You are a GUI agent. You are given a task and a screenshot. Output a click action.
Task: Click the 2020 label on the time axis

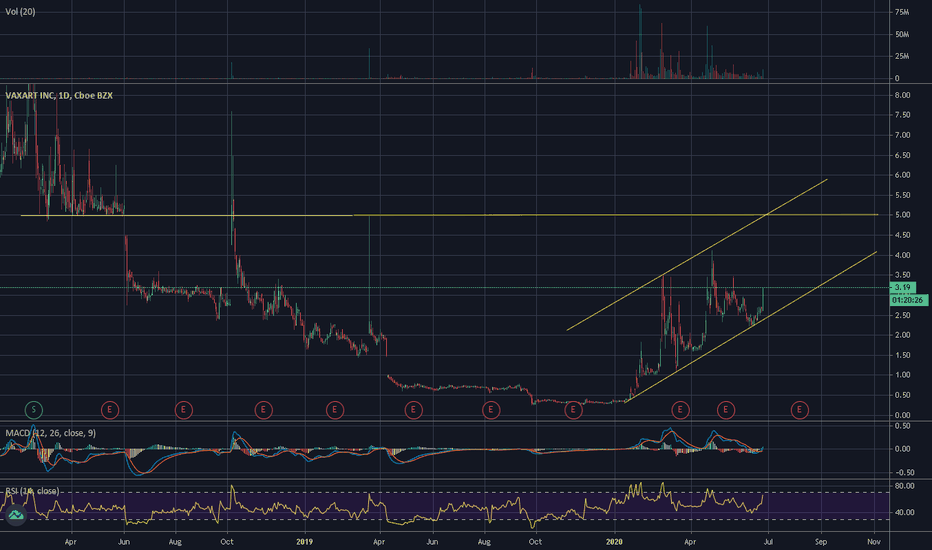click(x=614, y=542)
